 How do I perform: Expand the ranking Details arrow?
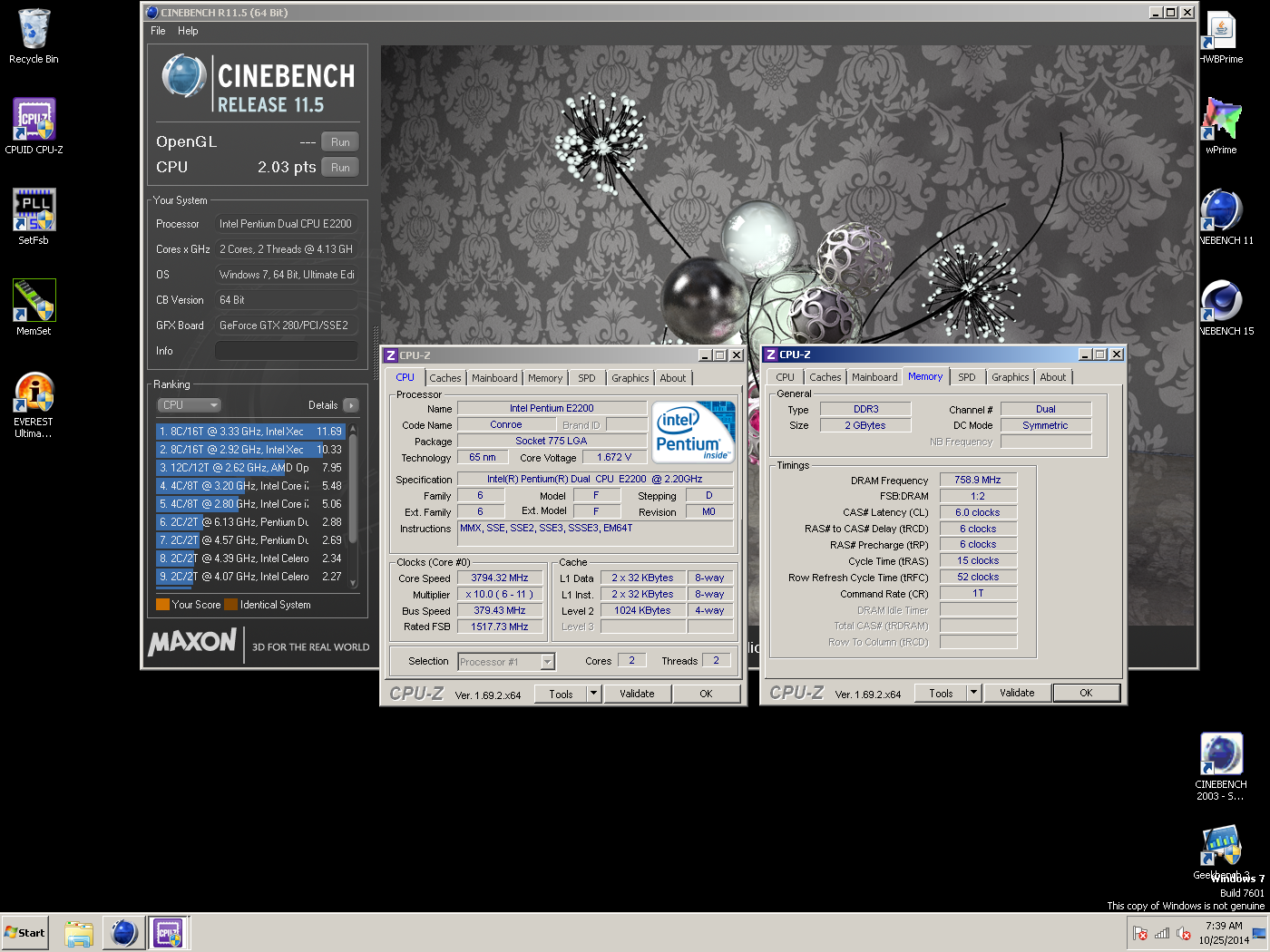(x=351, y=405)
